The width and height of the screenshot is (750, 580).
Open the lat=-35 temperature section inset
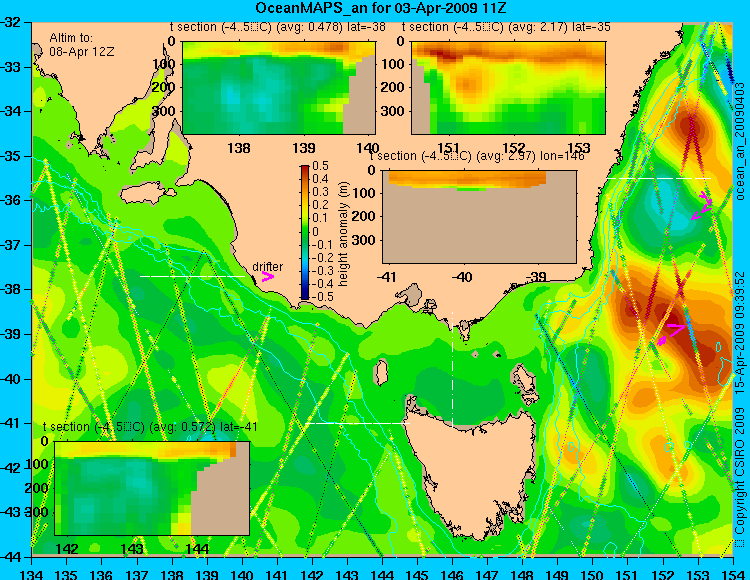coord(508,88)
